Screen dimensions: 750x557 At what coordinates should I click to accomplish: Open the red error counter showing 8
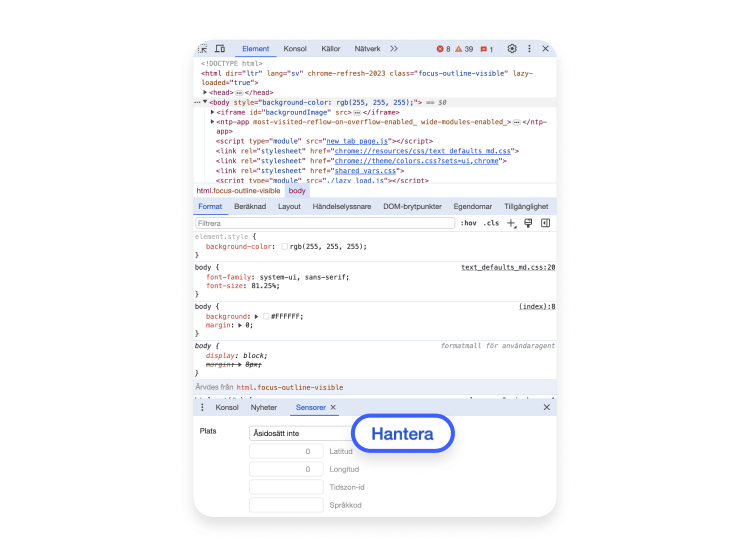(x=443, y=49)
